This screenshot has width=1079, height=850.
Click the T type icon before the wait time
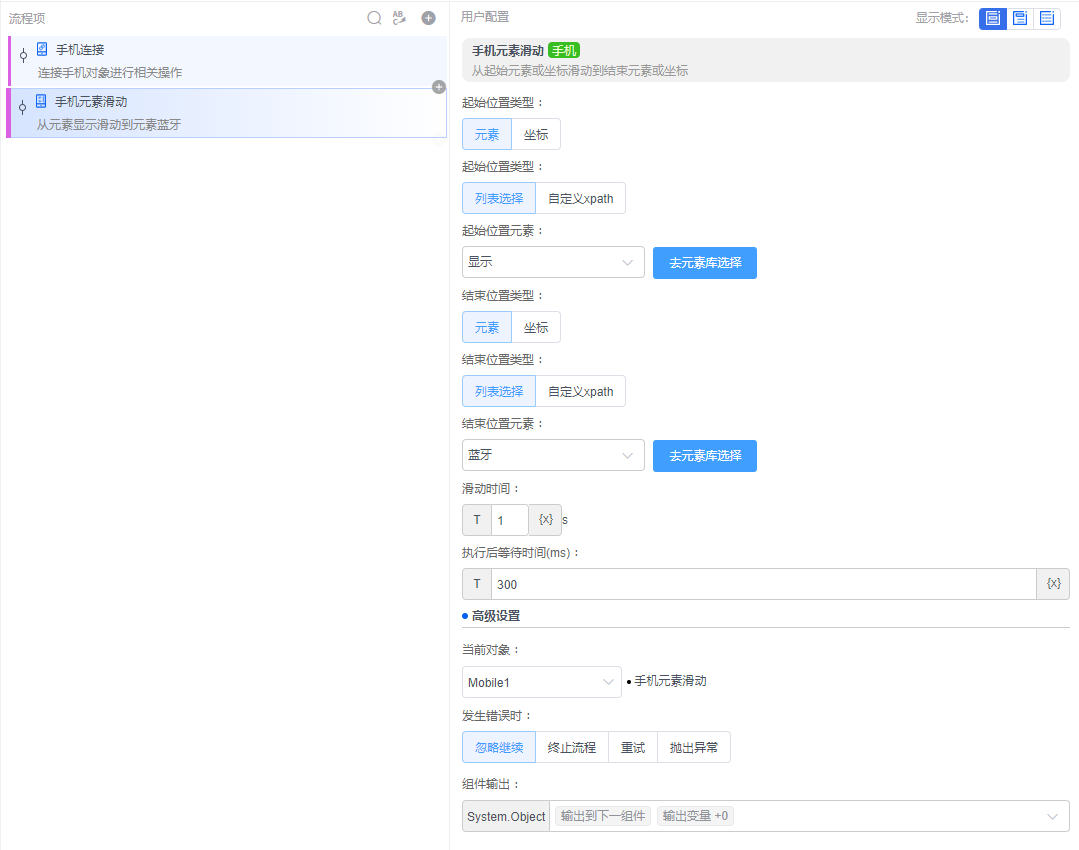coord(476,583)
